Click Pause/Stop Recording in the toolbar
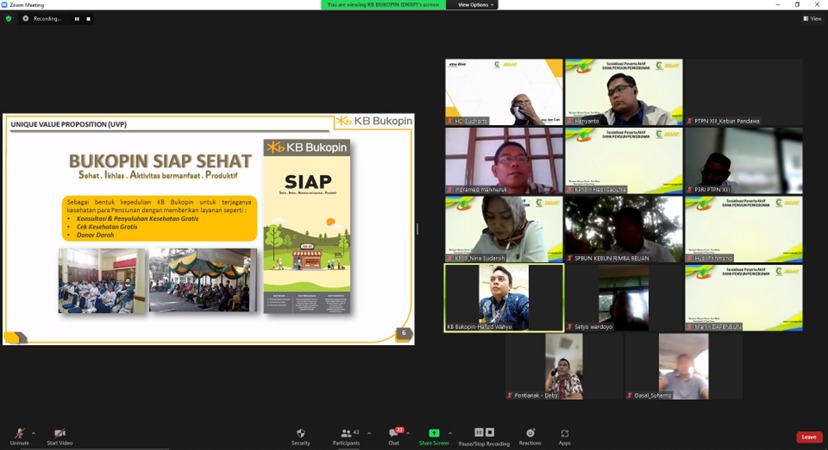This screenshot has height=450, width=828. coord(484,434)
